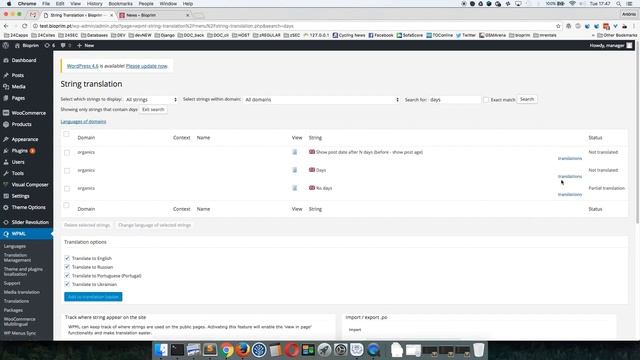Viewport: 640px width, 360px height.
Task: Click view icon for 'Show post date' string
Action: coord(295,152)
